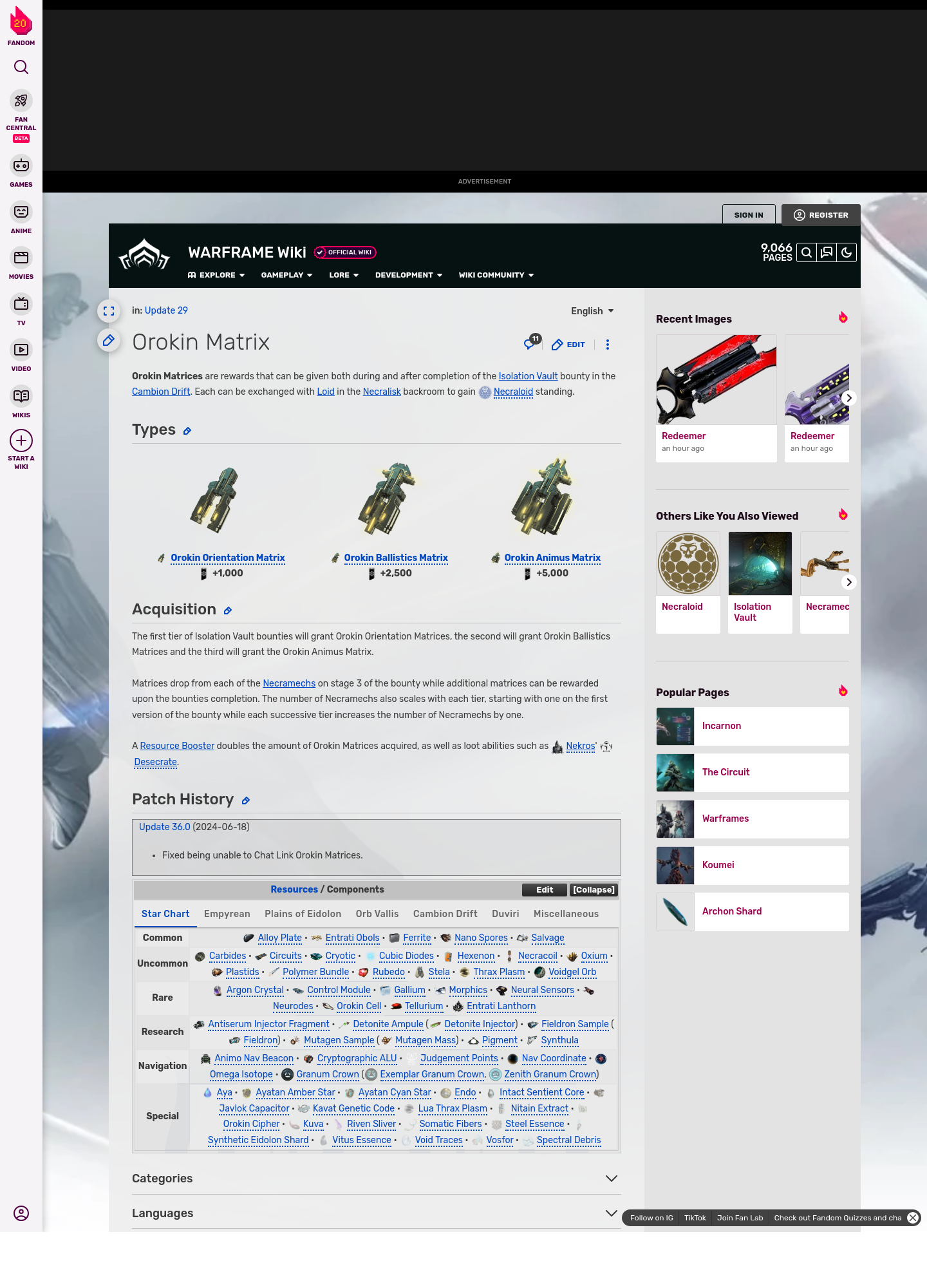The height and width of the screenshot is (1288, 927).
Task: Switch to the Cambion Drift tab
Action: (x=445, y=914)
